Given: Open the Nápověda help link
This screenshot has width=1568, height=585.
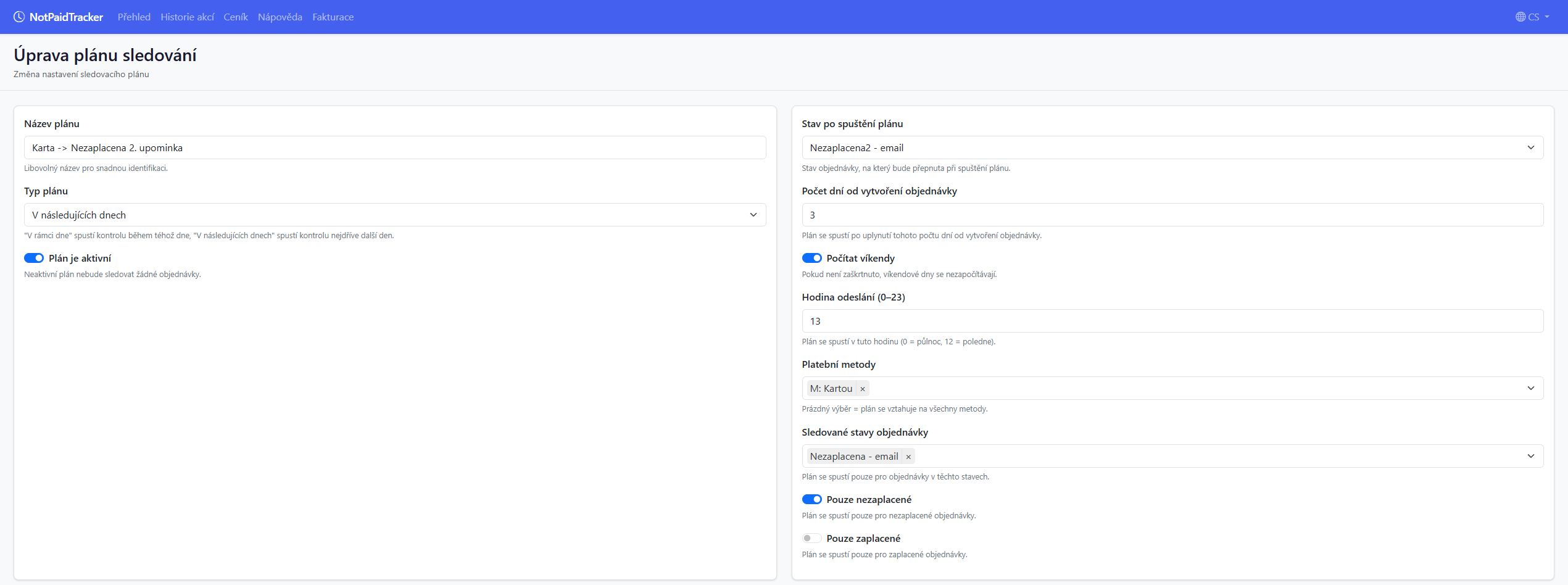Looking at the screenshot, I should click(x=280, y=17).
